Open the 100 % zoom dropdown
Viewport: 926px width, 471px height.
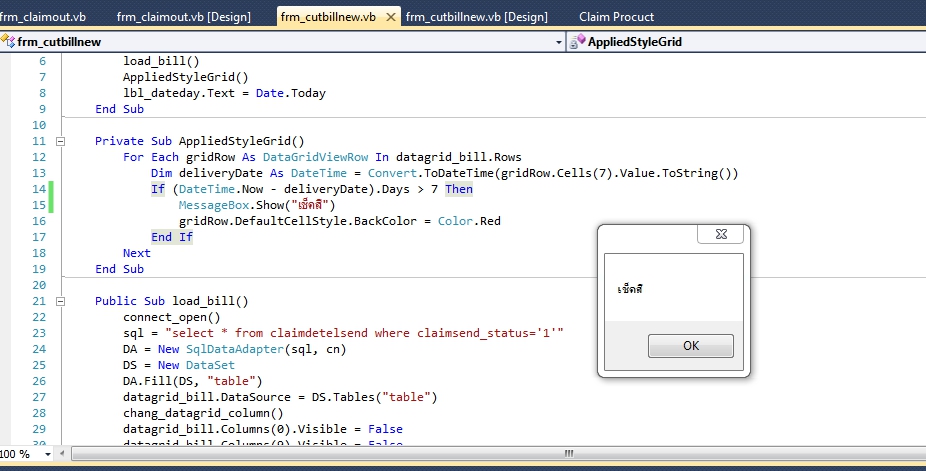[x=47, y=454]
